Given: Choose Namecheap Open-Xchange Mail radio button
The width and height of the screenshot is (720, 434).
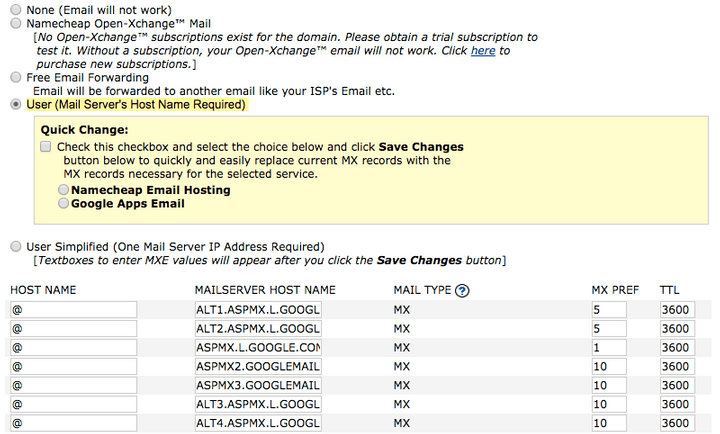Looking at the screenshot, I should click(16, 23).
